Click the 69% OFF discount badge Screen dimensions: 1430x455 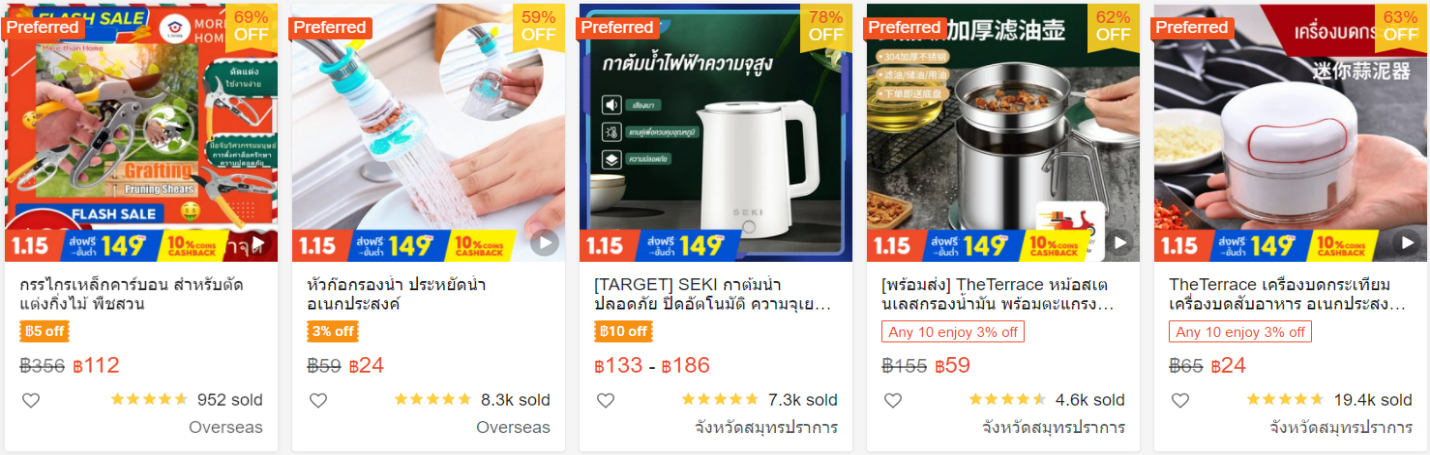click(x=251, y=26)
